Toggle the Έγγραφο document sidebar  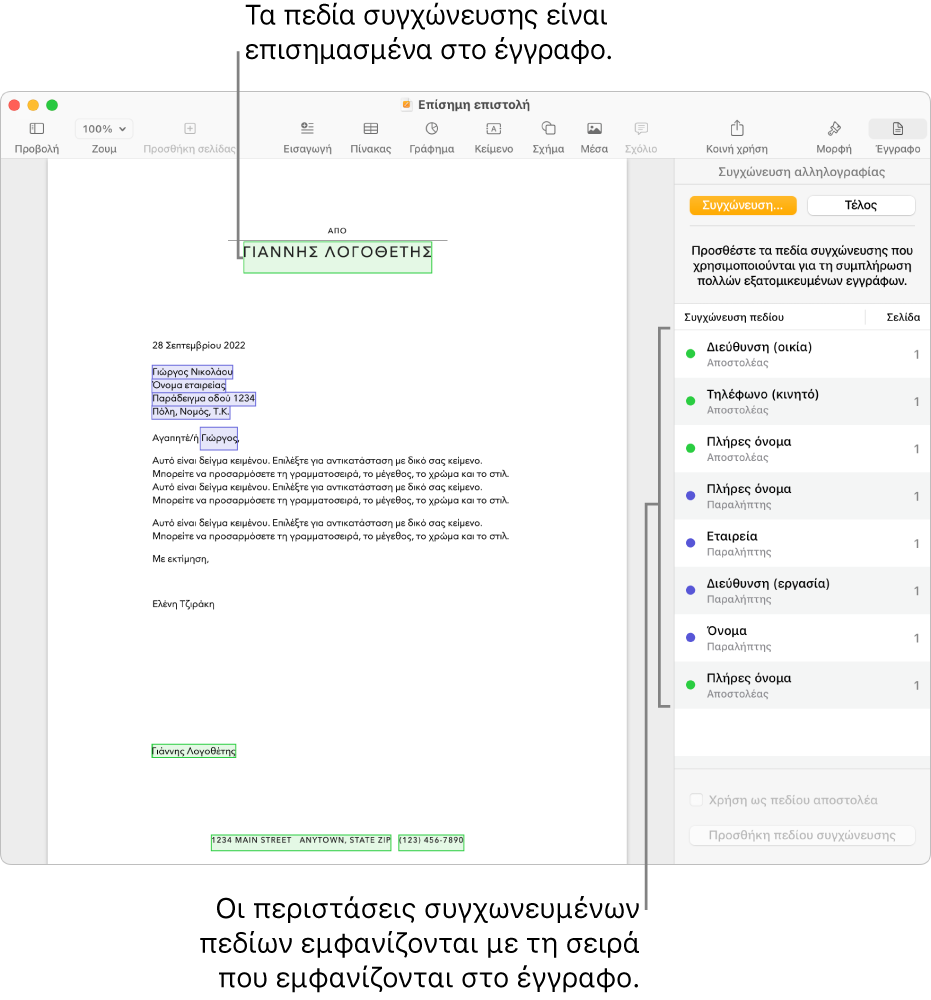[x=898, y=129]
